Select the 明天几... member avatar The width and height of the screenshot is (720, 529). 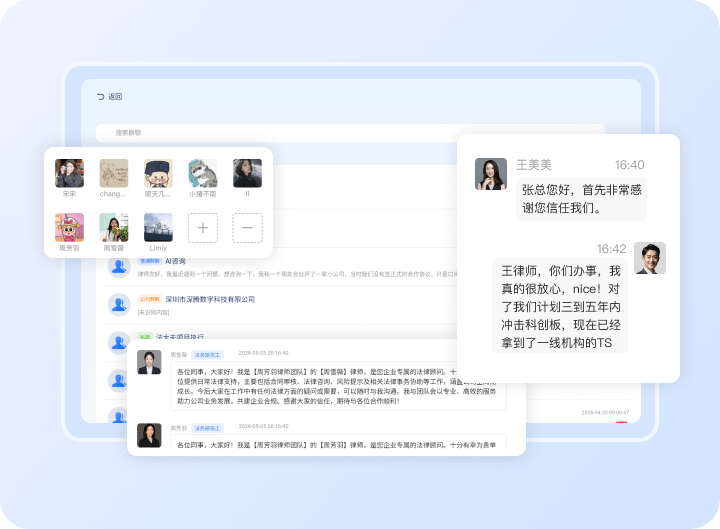pos(158,173)
